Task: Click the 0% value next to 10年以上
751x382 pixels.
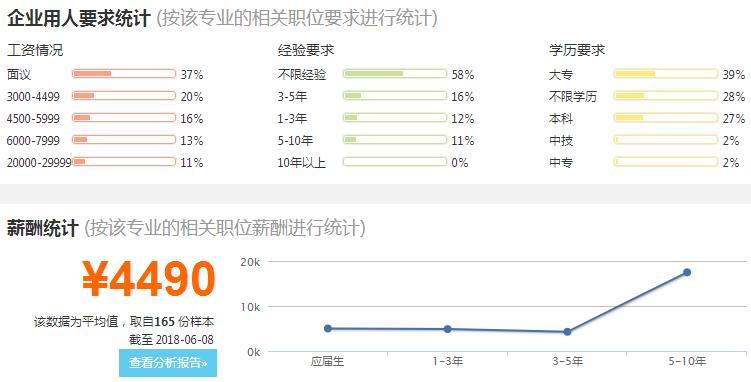Action: coord(460,163)
